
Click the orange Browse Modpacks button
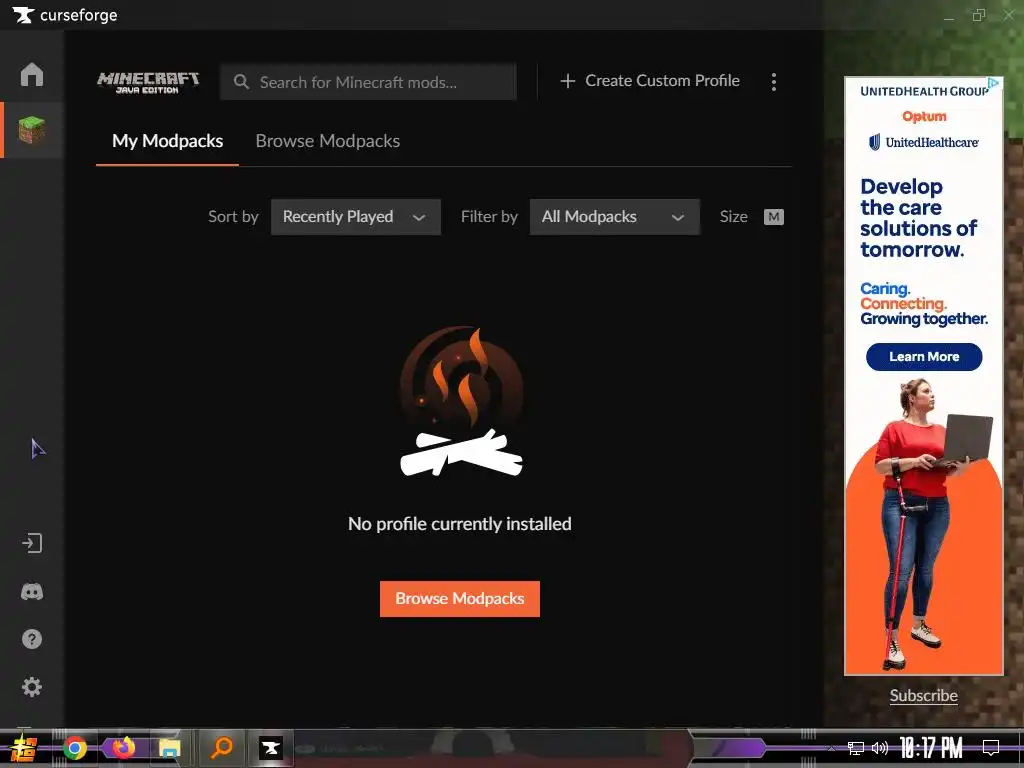click(460, 599)
